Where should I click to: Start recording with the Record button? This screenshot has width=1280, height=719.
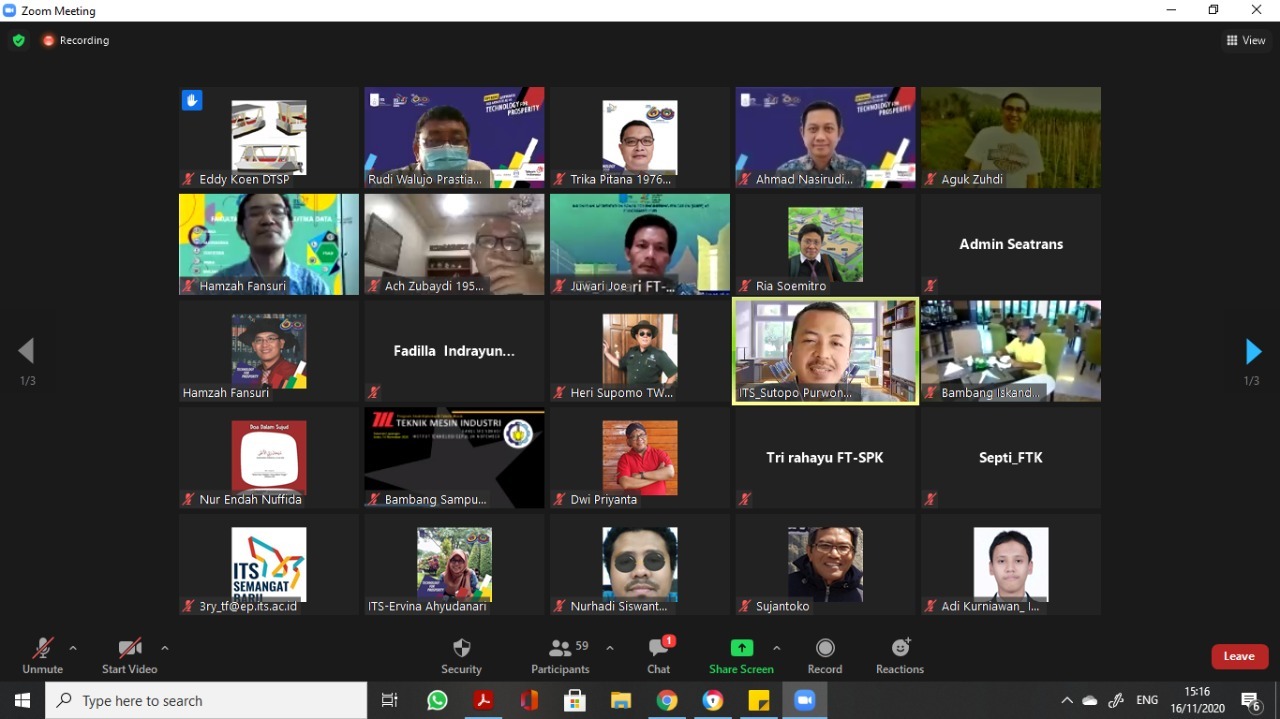pyautogui.click(x=825, y=655)
